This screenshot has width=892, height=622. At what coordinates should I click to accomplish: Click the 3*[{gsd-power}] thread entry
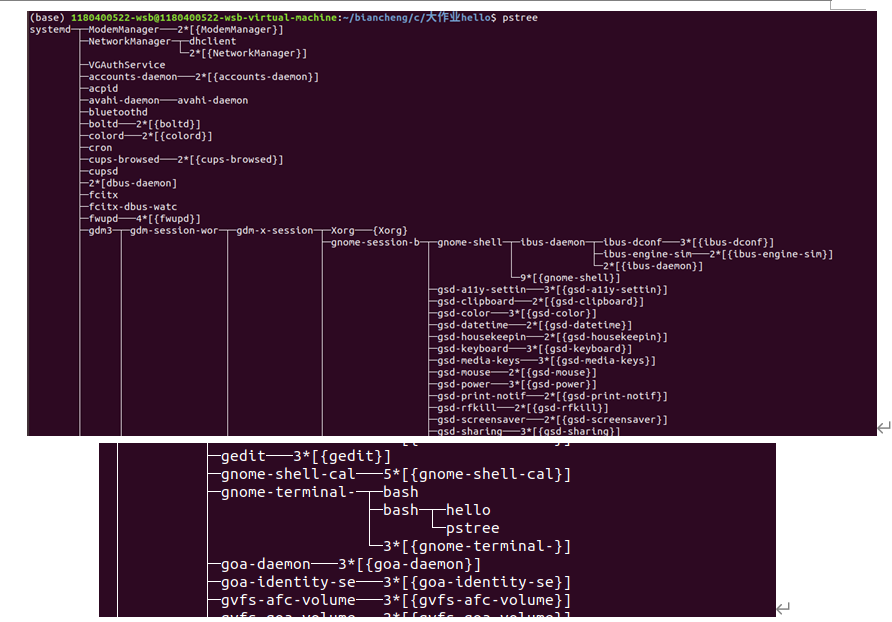(552, 384)
